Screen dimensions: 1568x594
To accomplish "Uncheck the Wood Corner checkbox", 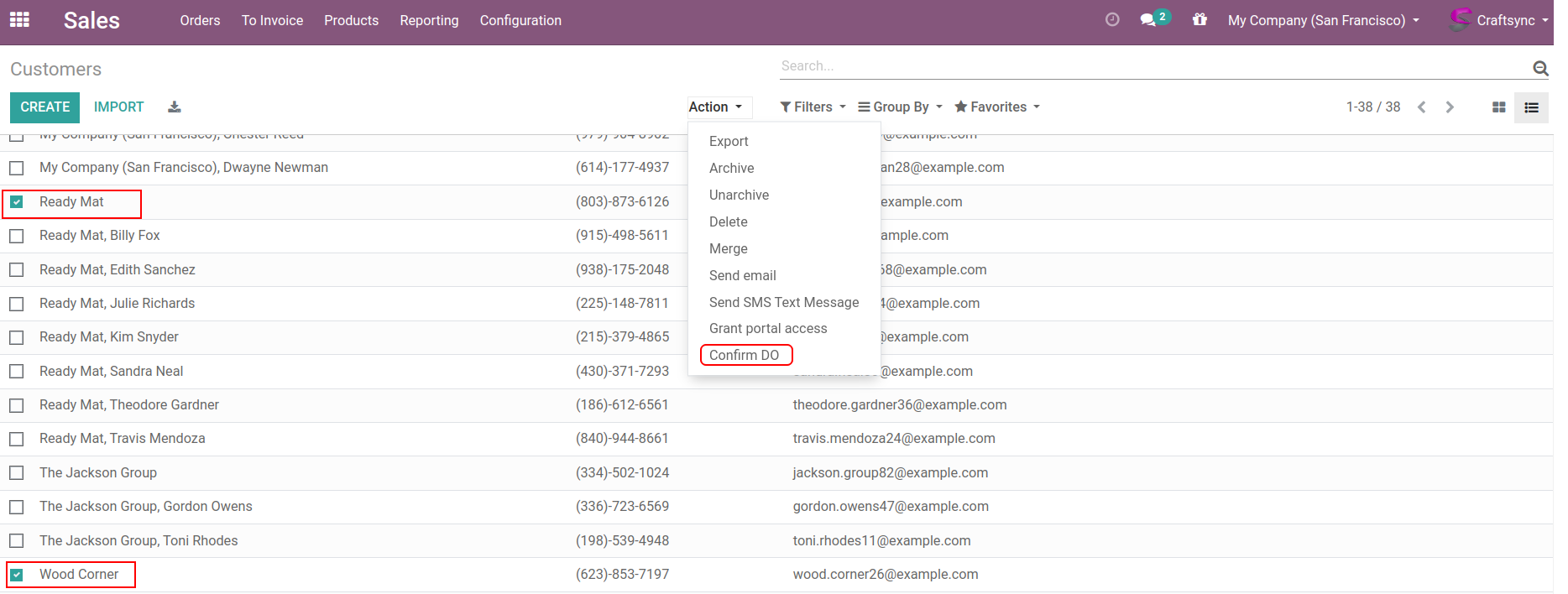I will coord(17,575).
